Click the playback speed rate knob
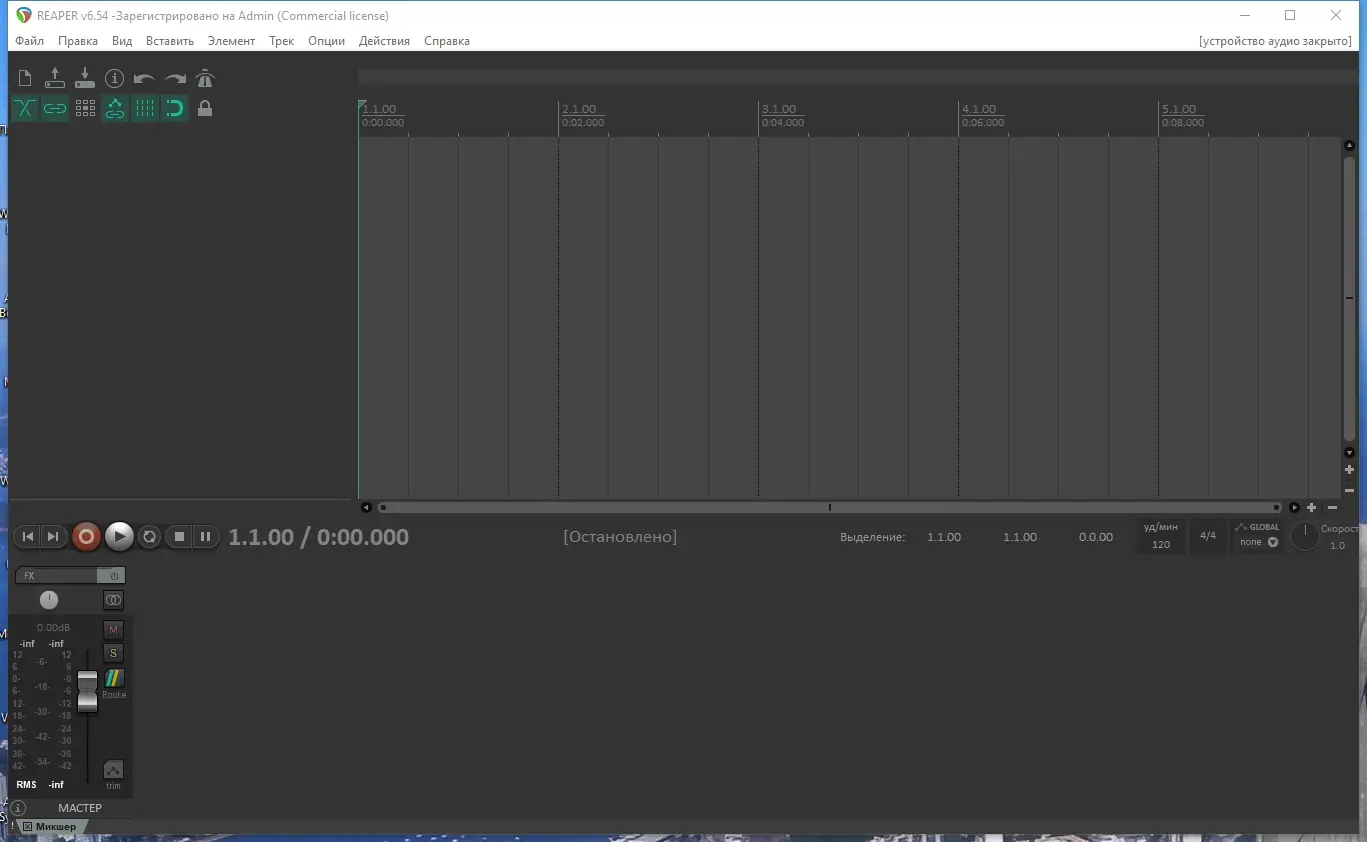 (1304, 536)
